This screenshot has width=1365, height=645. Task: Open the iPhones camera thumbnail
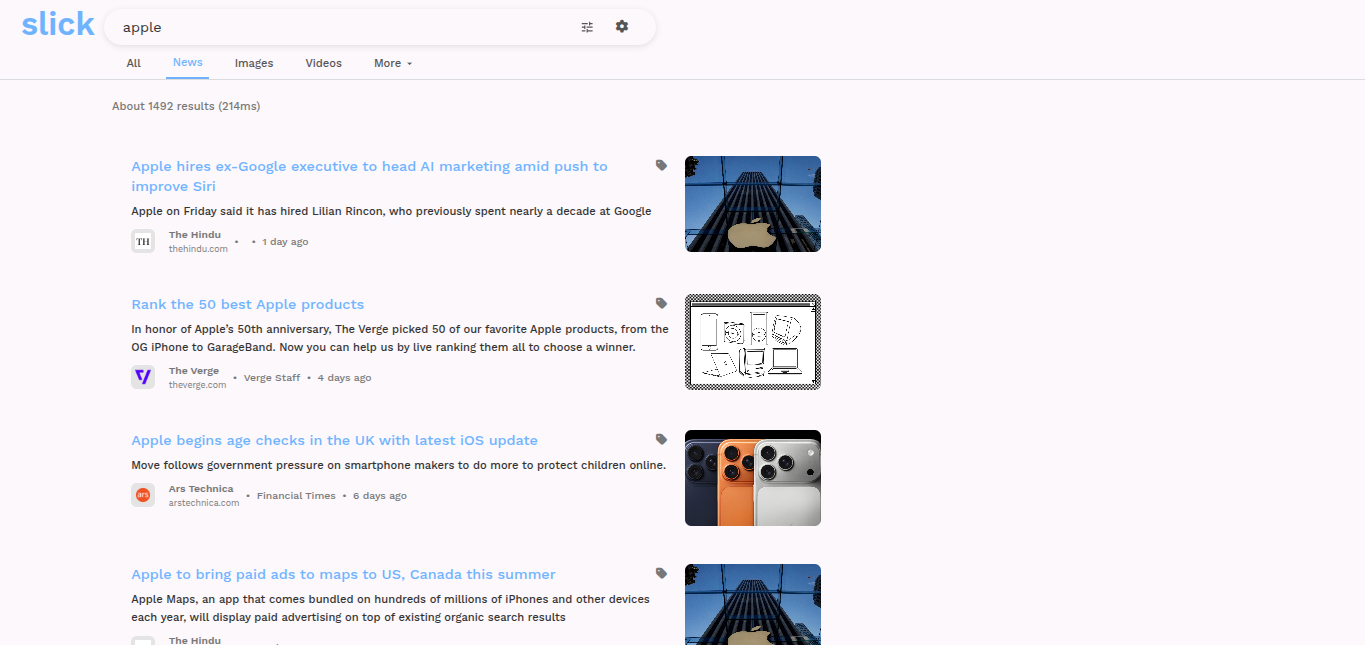753,478
